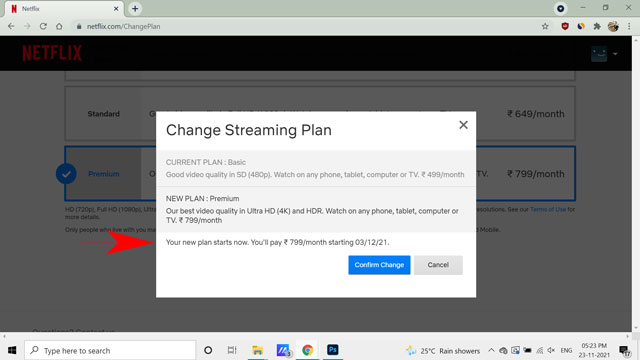Viewport: 640px width, 360px height.
Task: Open File Explorer from taskbar
Action: pyautogui.click(x=257, y=350)
